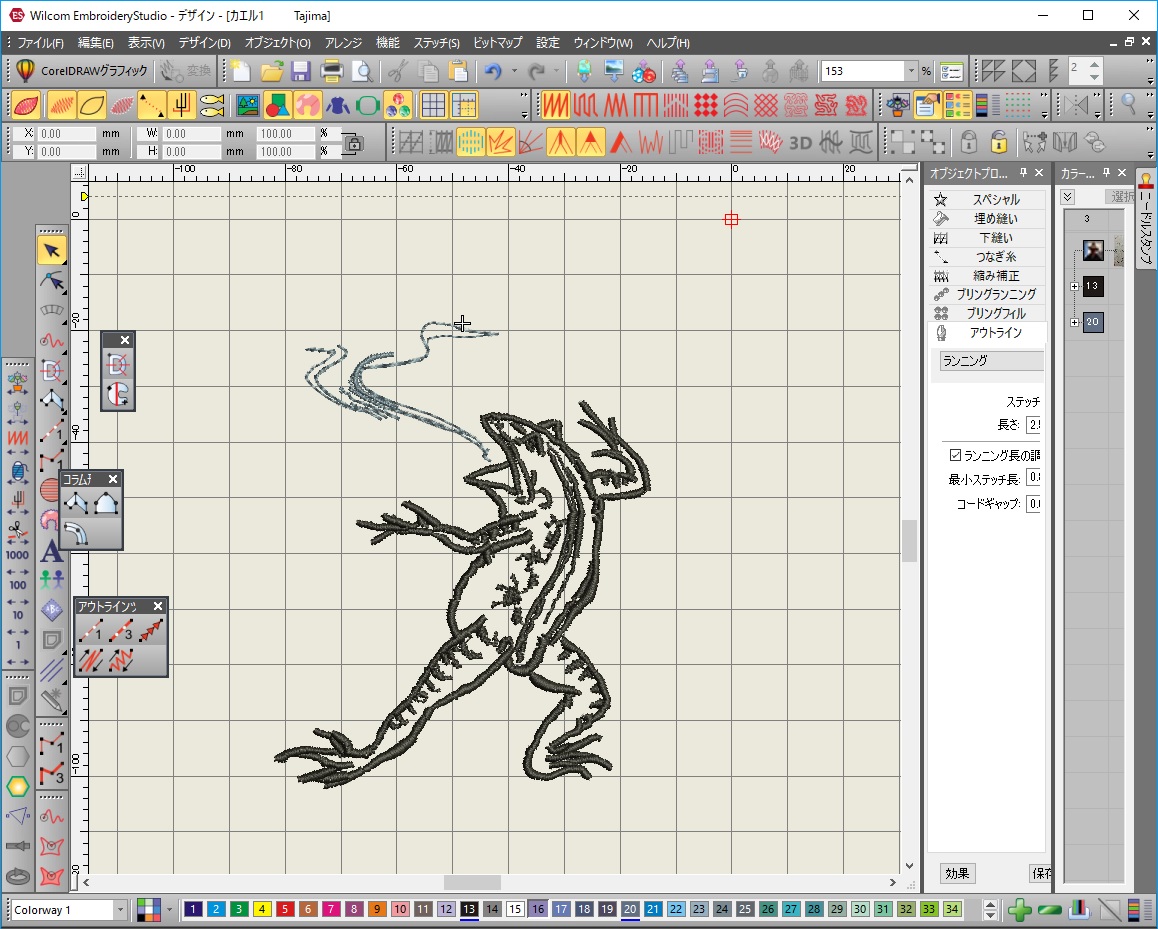Toggle the rulers and guides display icon
1158x929 pixels.
click(464, 106)
